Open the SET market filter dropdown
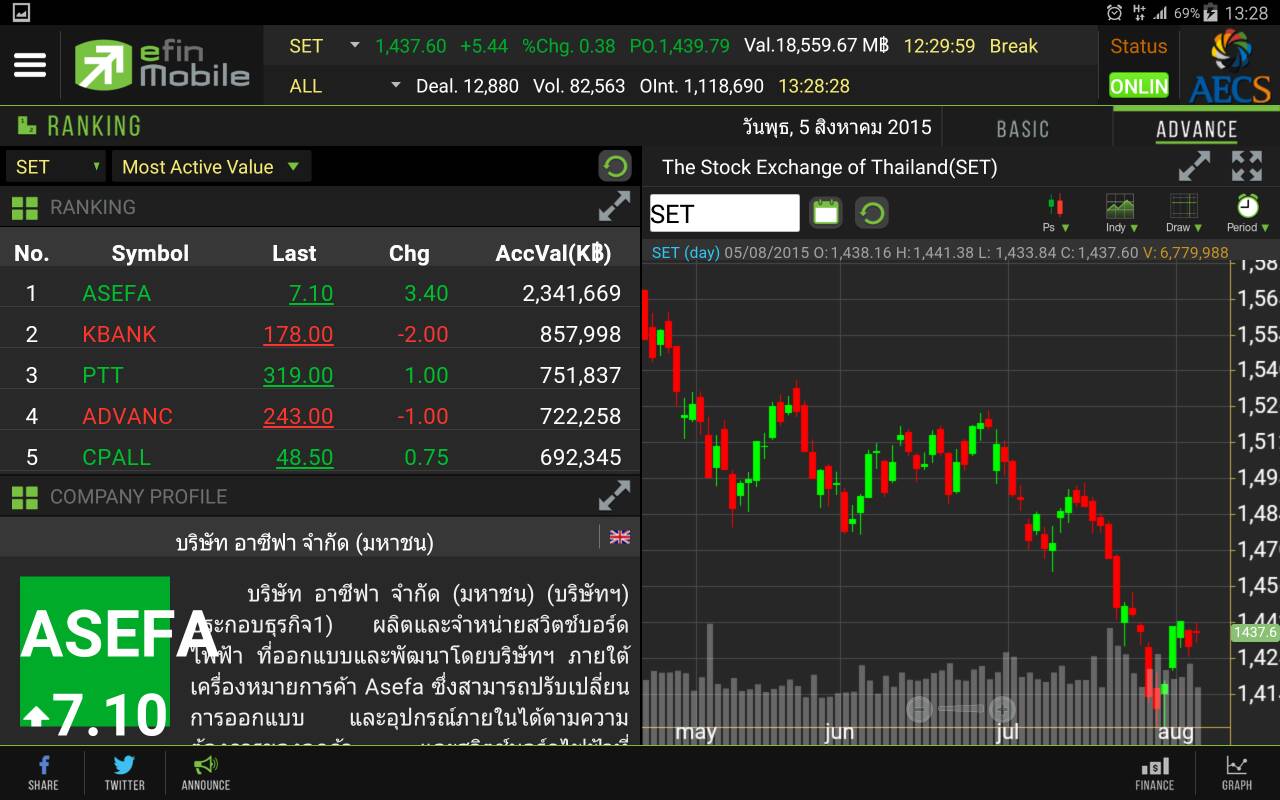 (55, 167)
